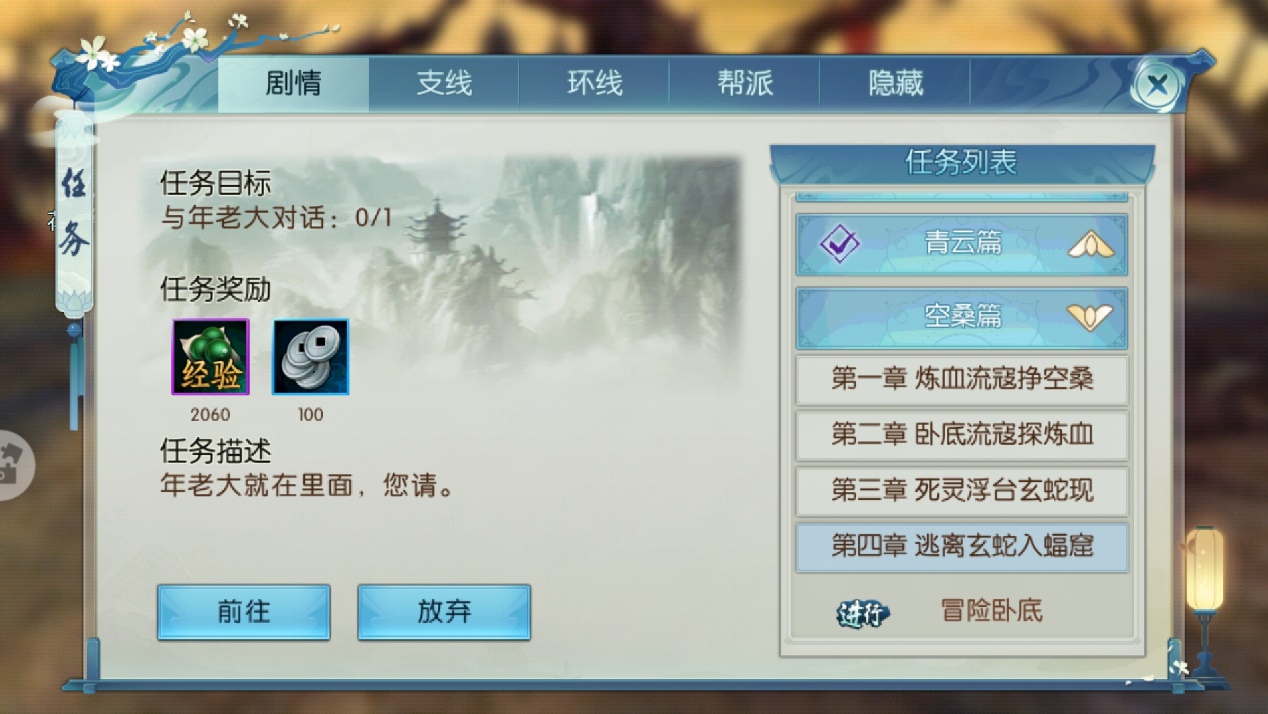Expand 空桑篇 using its down arrow
Image resolution: width=1268 pixels, height=714 pixels.
point(1091,317)
